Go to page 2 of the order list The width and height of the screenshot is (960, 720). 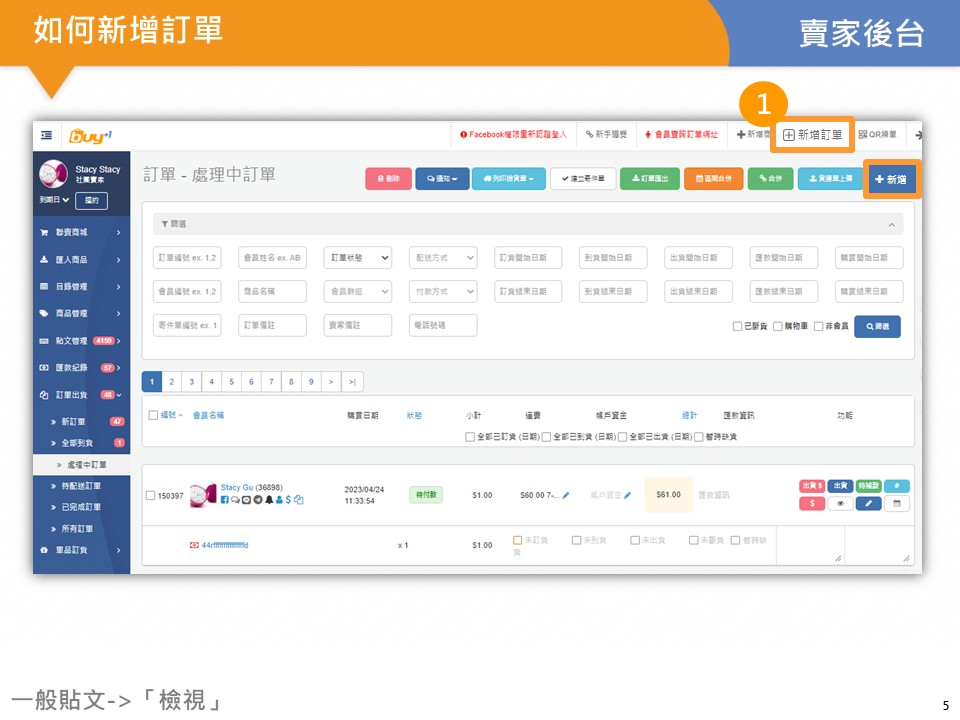[x=172, y=382]
